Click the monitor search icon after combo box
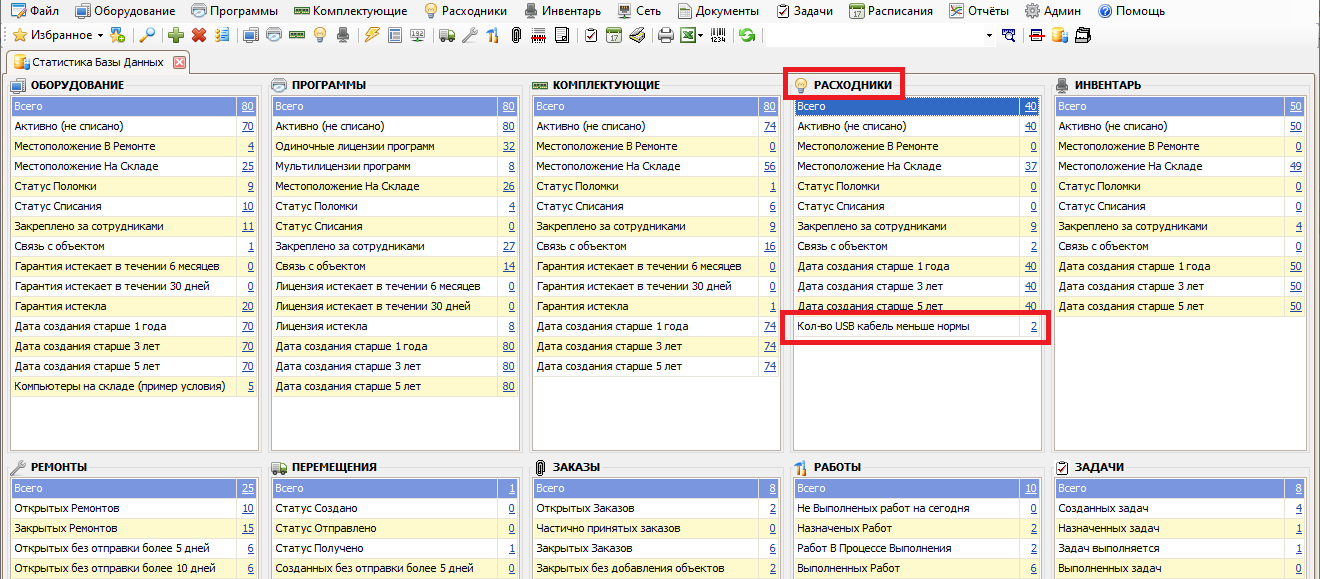This screenshot has width=1320, height=579. click(x=1008, y=35)
